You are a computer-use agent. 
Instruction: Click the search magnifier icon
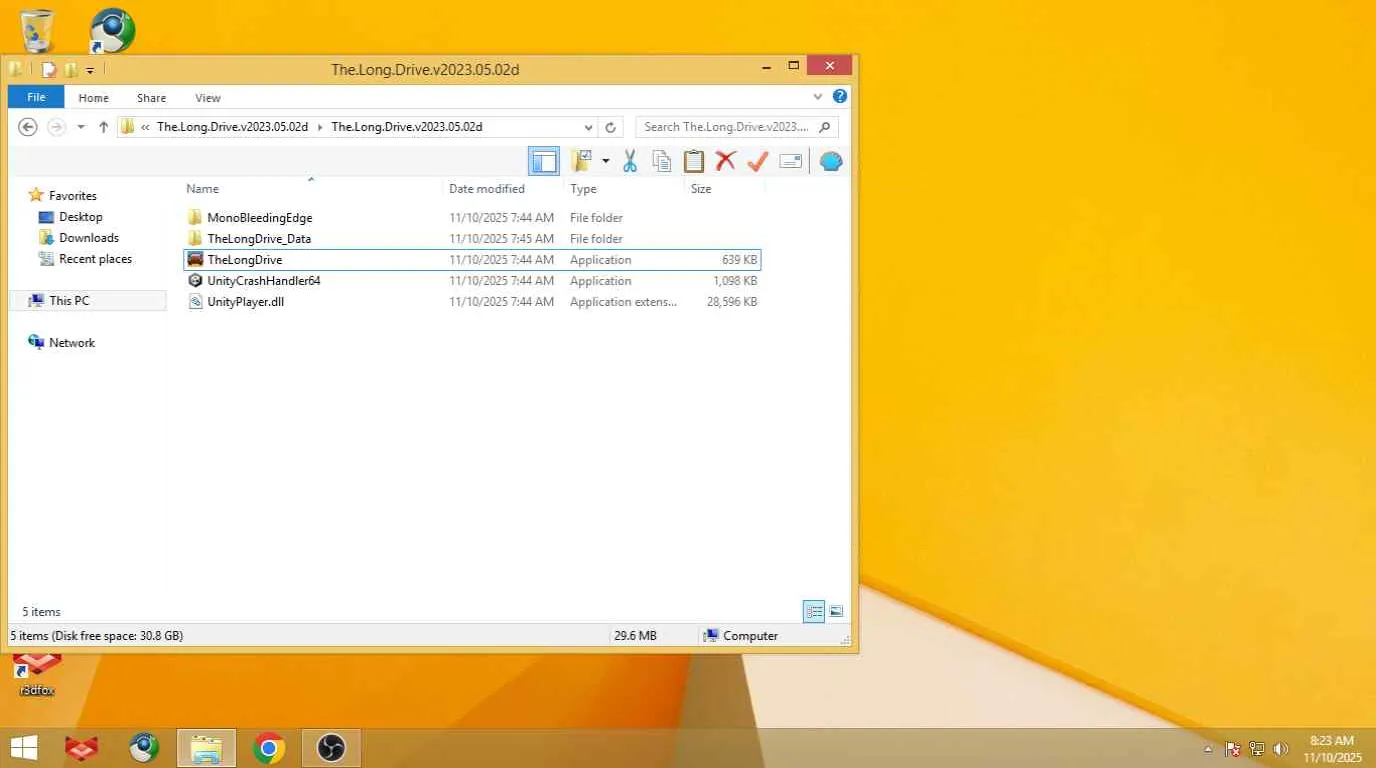825,127
